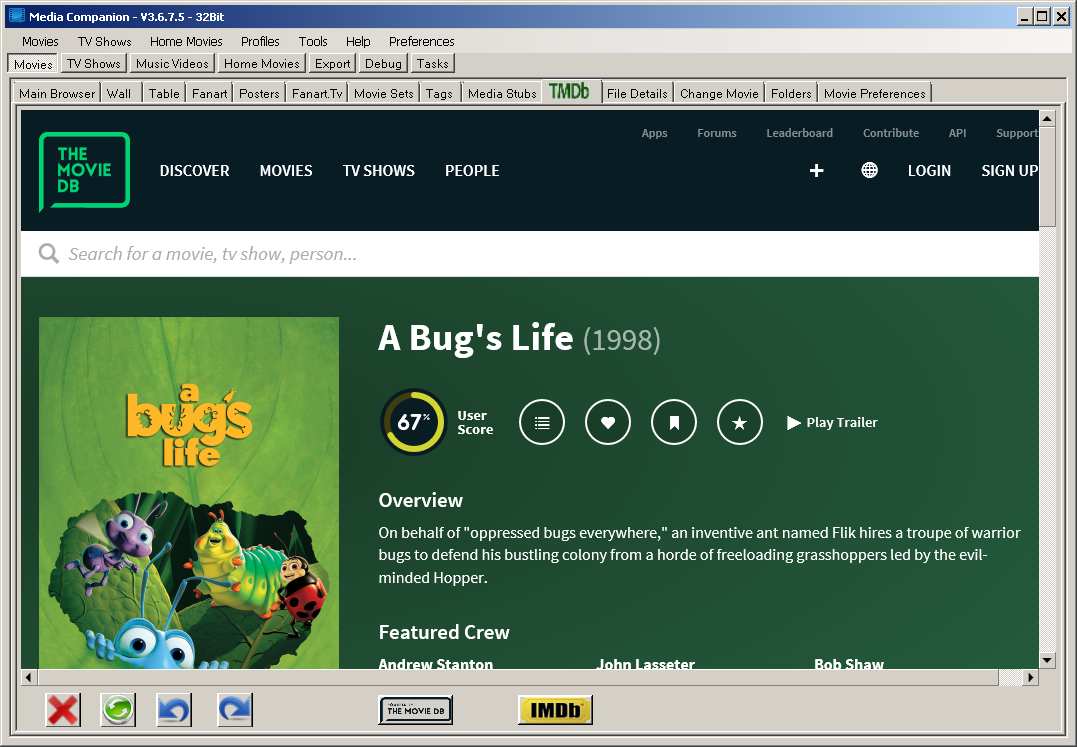Screen dimensions: 1077x747
Task: Select the Folders tab
Action: (x=791, y=93)
